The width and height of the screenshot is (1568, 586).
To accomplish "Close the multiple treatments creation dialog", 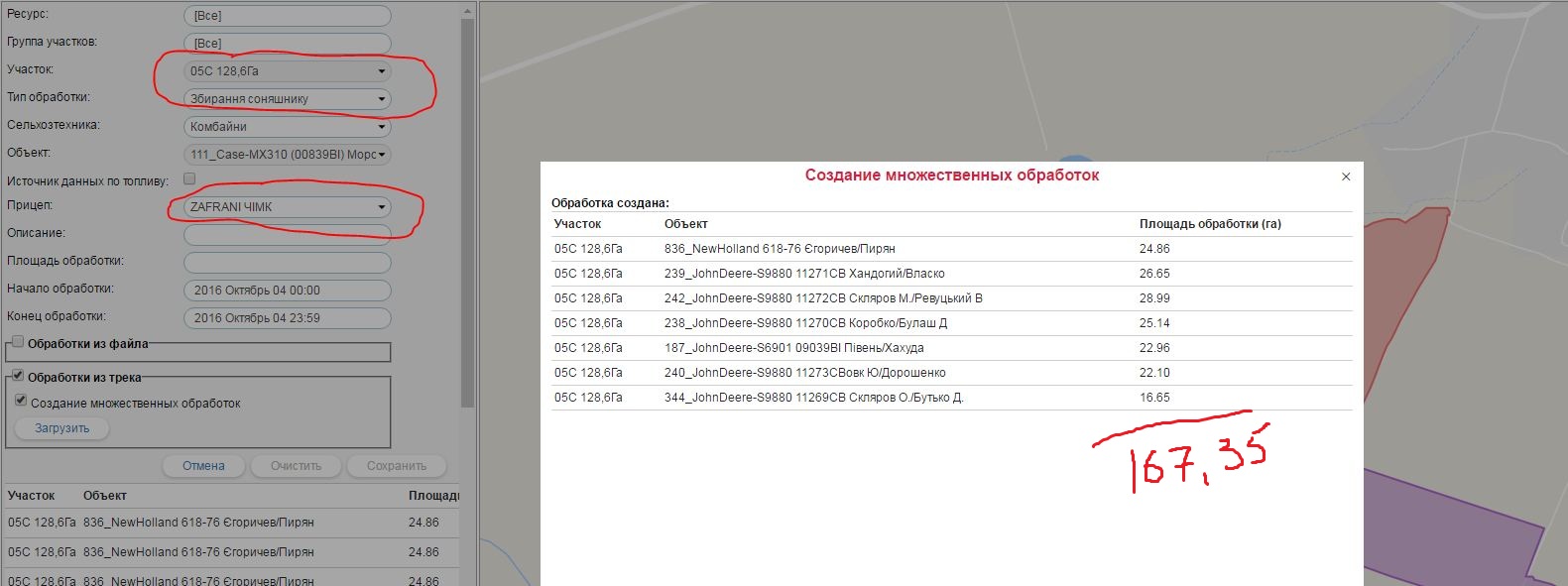I will coord(1346,176).
